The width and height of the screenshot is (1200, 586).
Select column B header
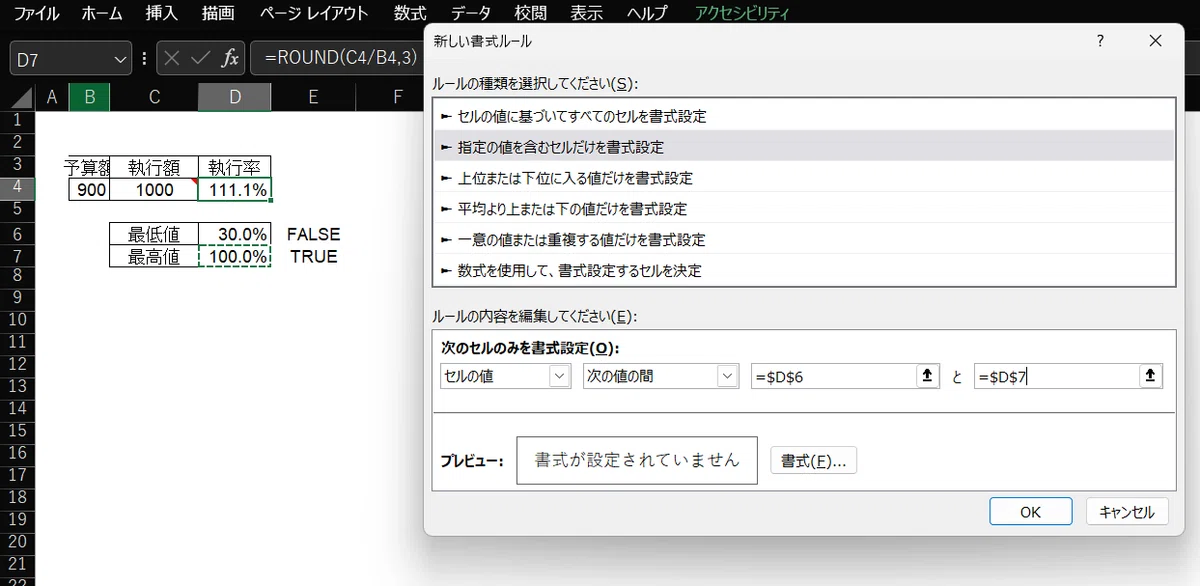pos(89,96)
